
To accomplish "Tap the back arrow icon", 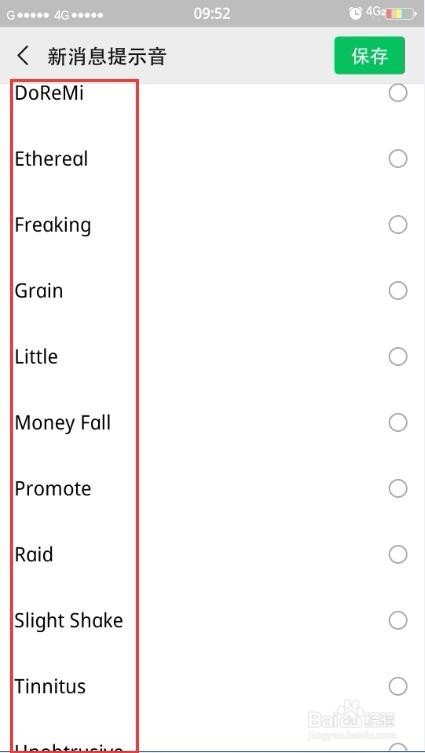I will pos(23,56).
